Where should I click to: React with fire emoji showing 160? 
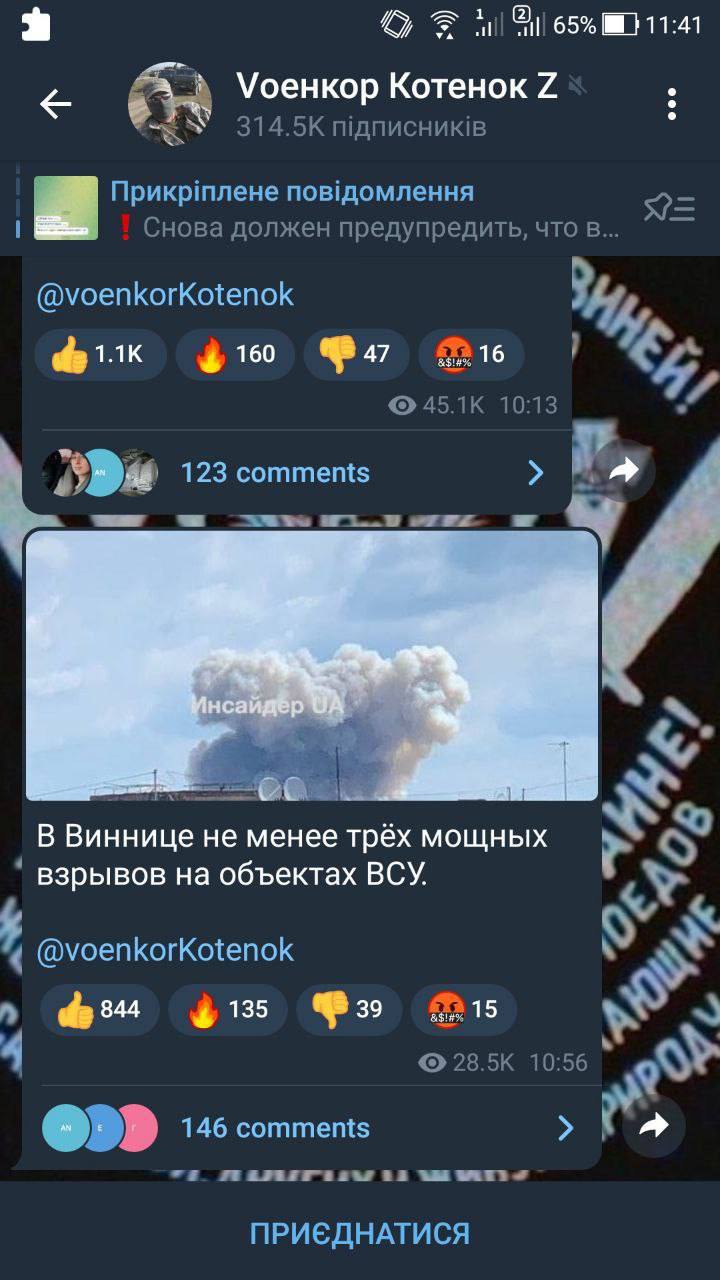235,354
